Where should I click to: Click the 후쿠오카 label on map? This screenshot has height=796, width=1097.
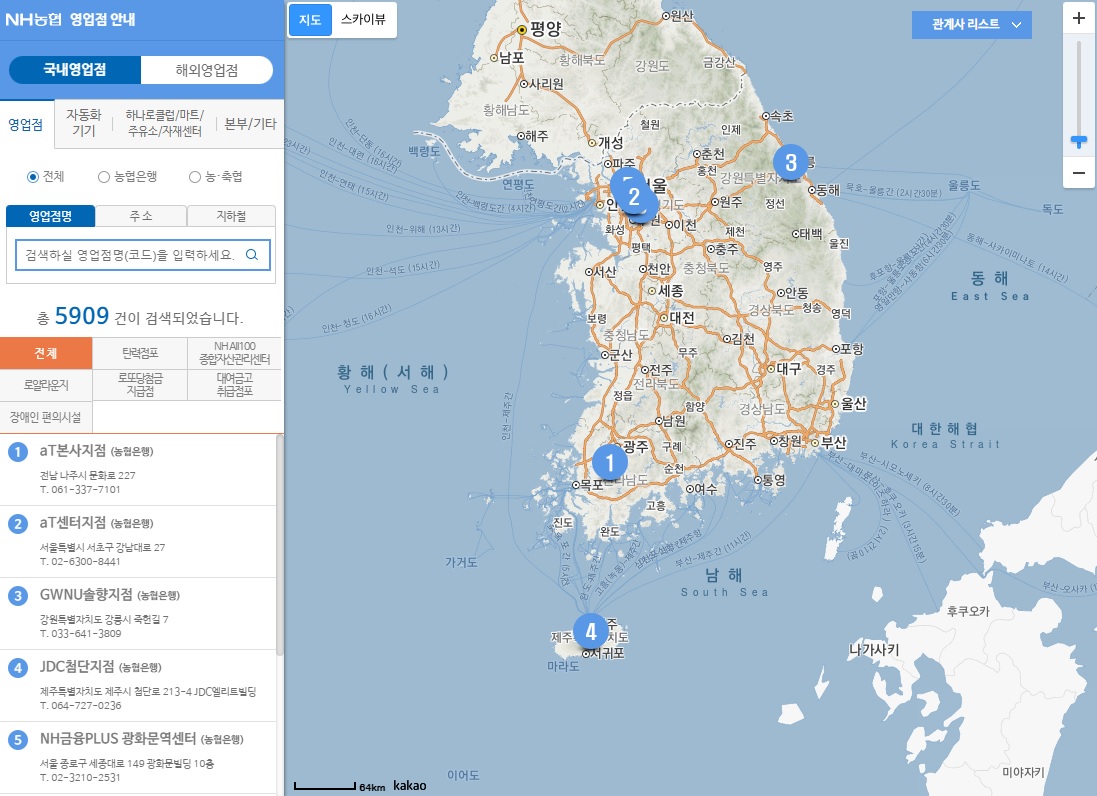point(968,611)
